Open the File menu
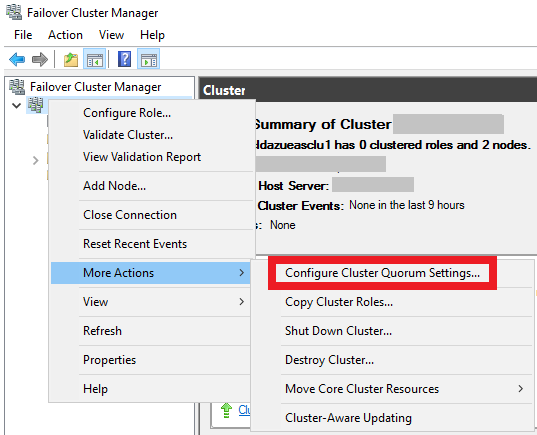 (23, 35)
